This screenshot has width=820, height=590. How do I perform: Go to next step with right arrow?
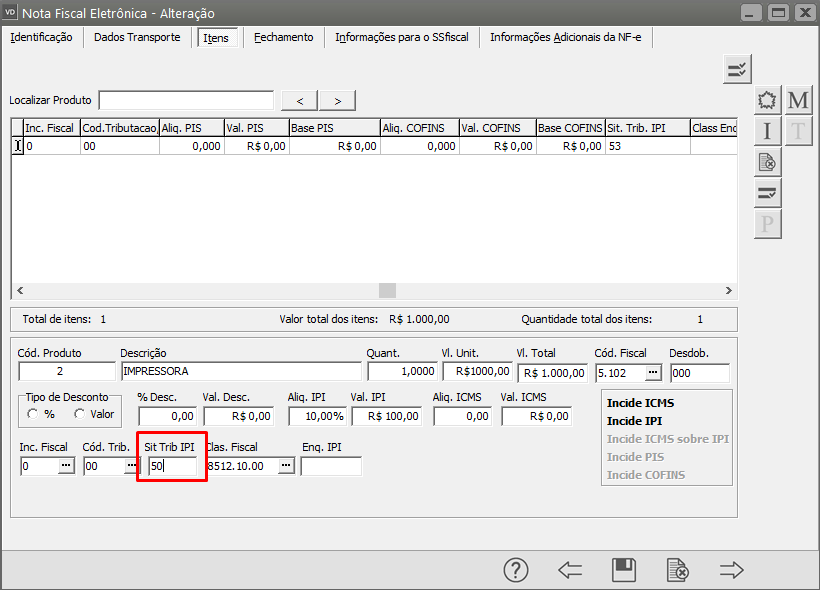point(732,570)
